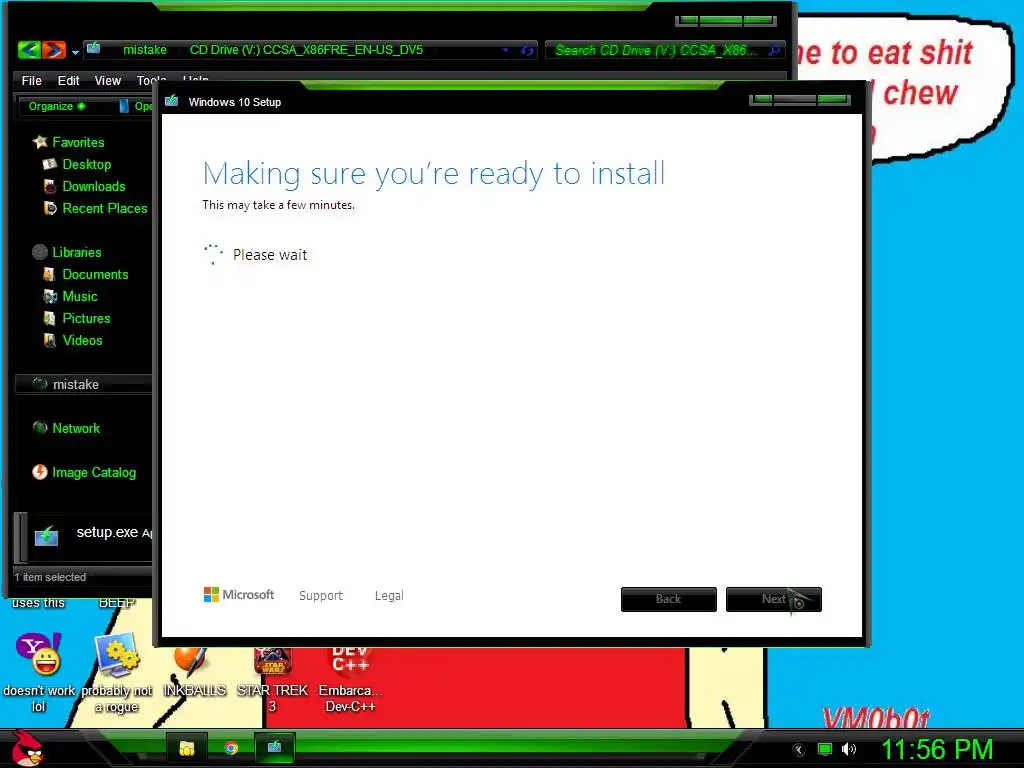
Task: Click the Back button in Windows 10 Setup
Action: tap(669, 600)
